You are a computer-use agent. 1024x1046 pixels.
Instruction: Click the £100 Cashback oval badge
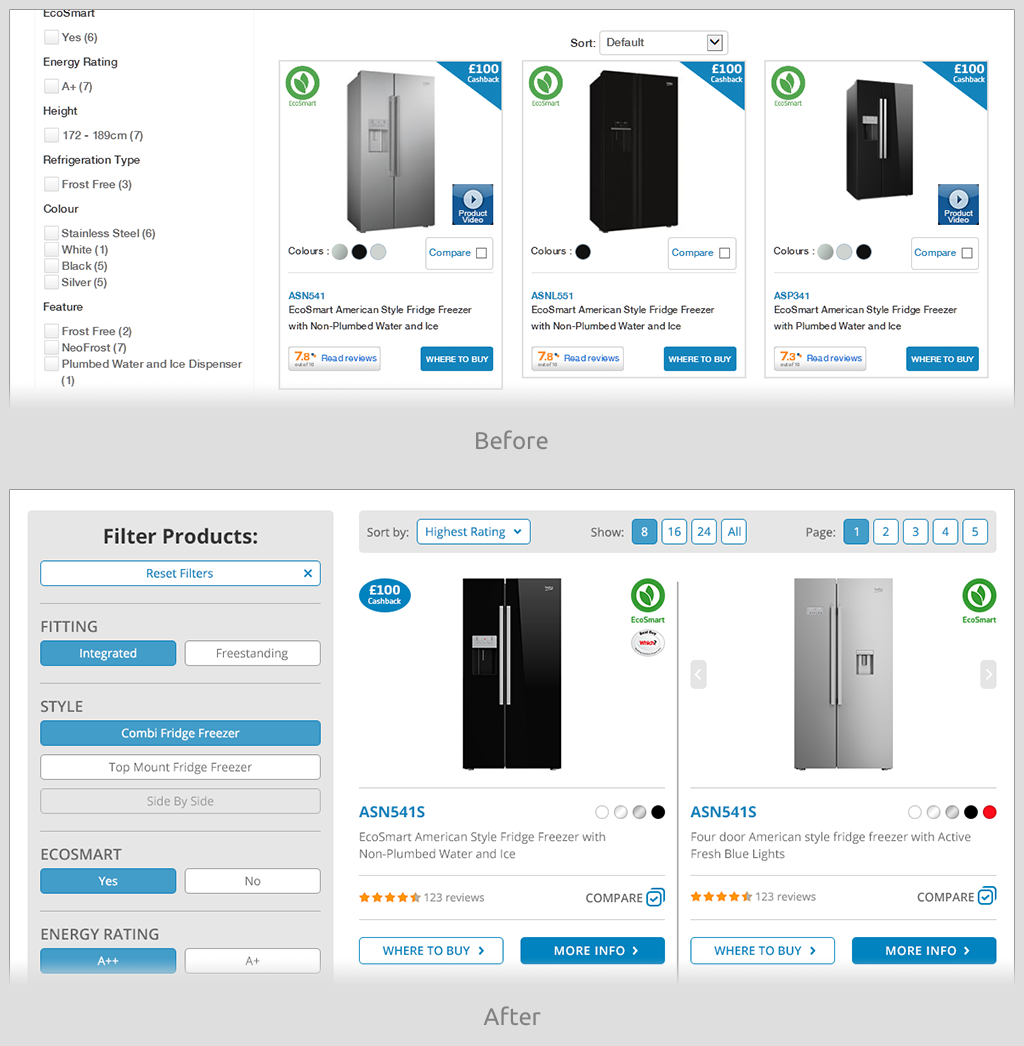(385, 594)
